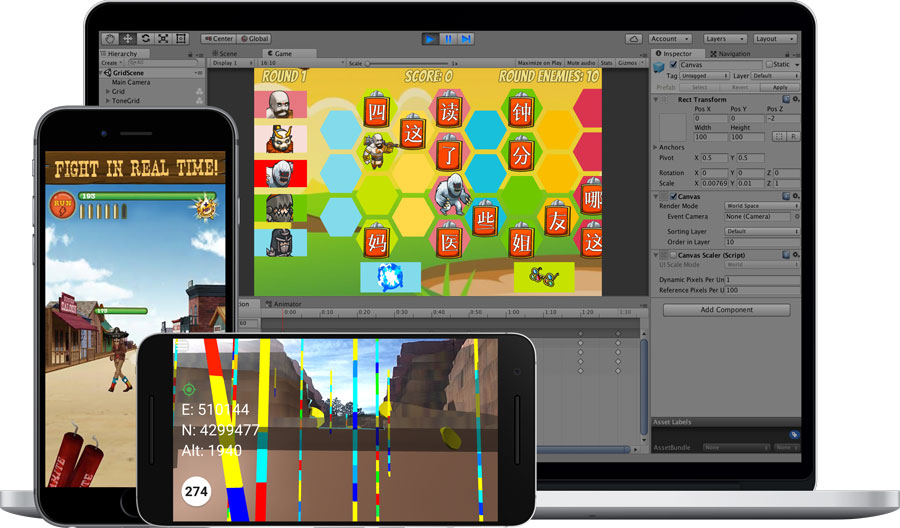This screenshot has height=528, width=900.
Task: Open the Layers dropdown
Action: pos(725,39)
